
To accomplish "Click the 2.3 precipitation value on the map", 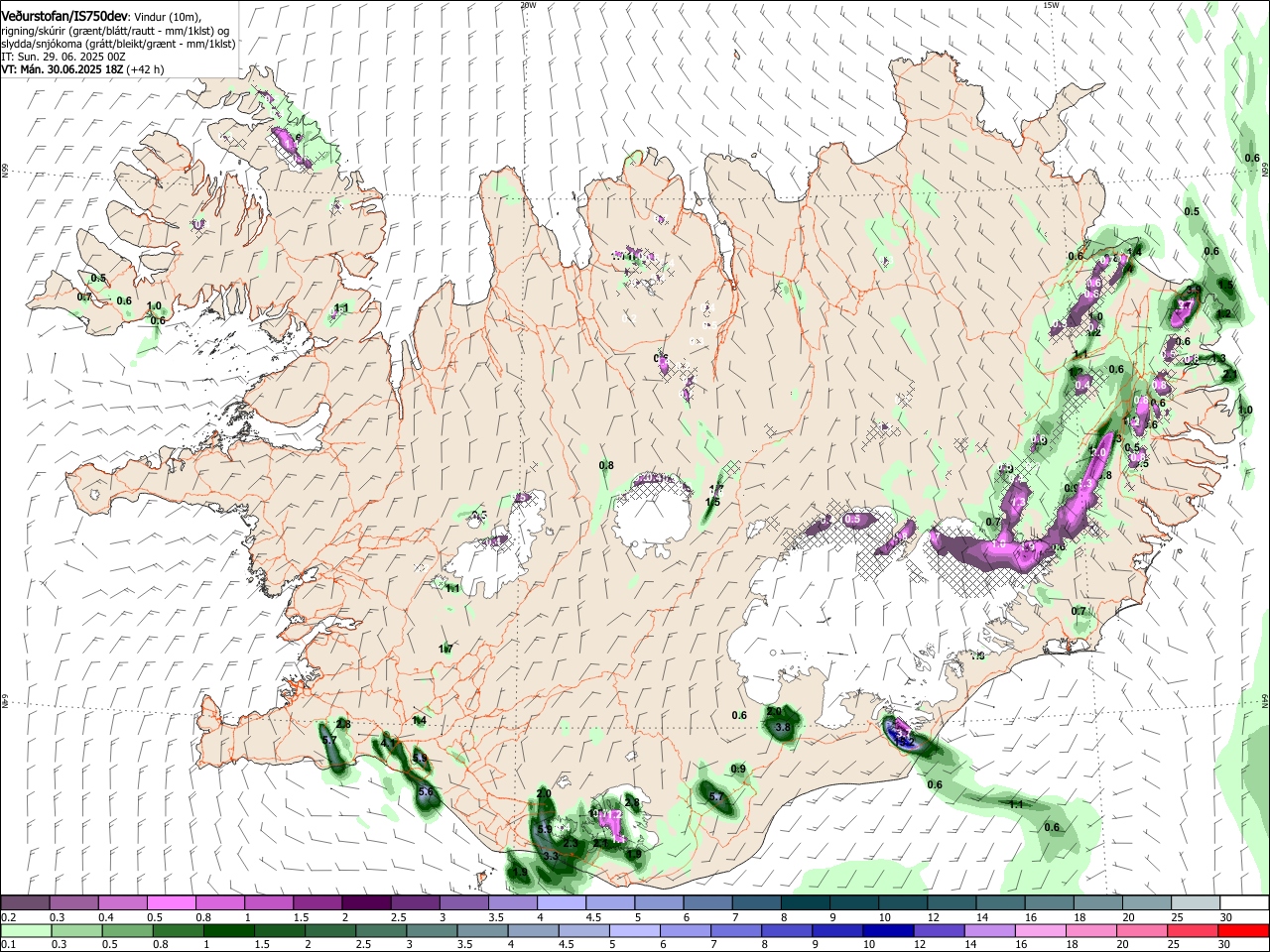I will 571,843.
